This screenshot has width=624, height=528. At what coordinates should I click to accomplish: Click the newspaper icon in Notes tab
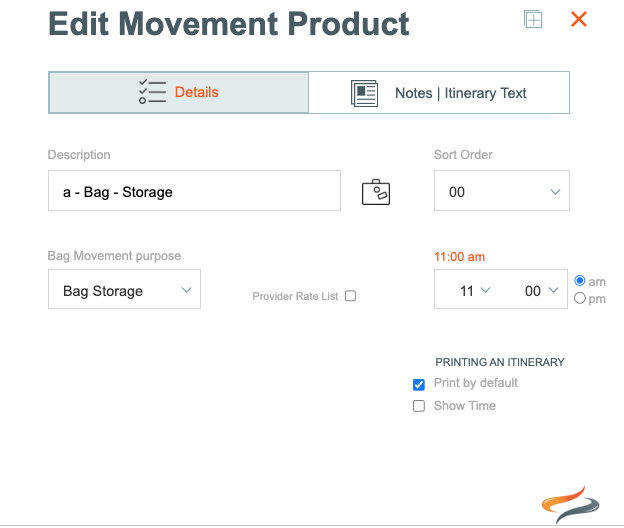tap(364, 93)
